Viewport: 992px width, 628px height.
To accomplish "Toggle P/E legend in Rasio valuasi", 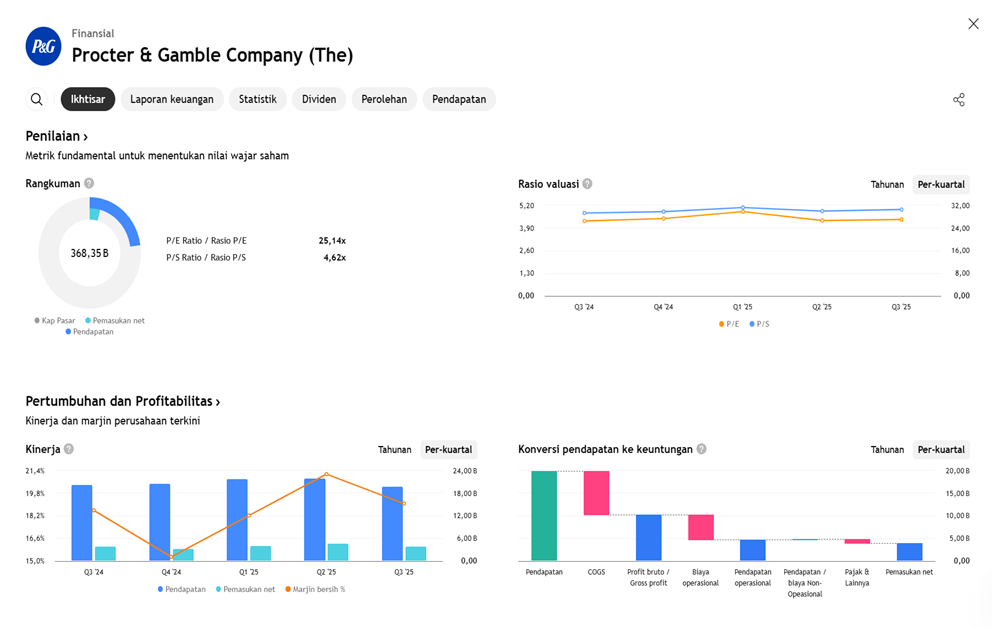I will pos(729,324).
